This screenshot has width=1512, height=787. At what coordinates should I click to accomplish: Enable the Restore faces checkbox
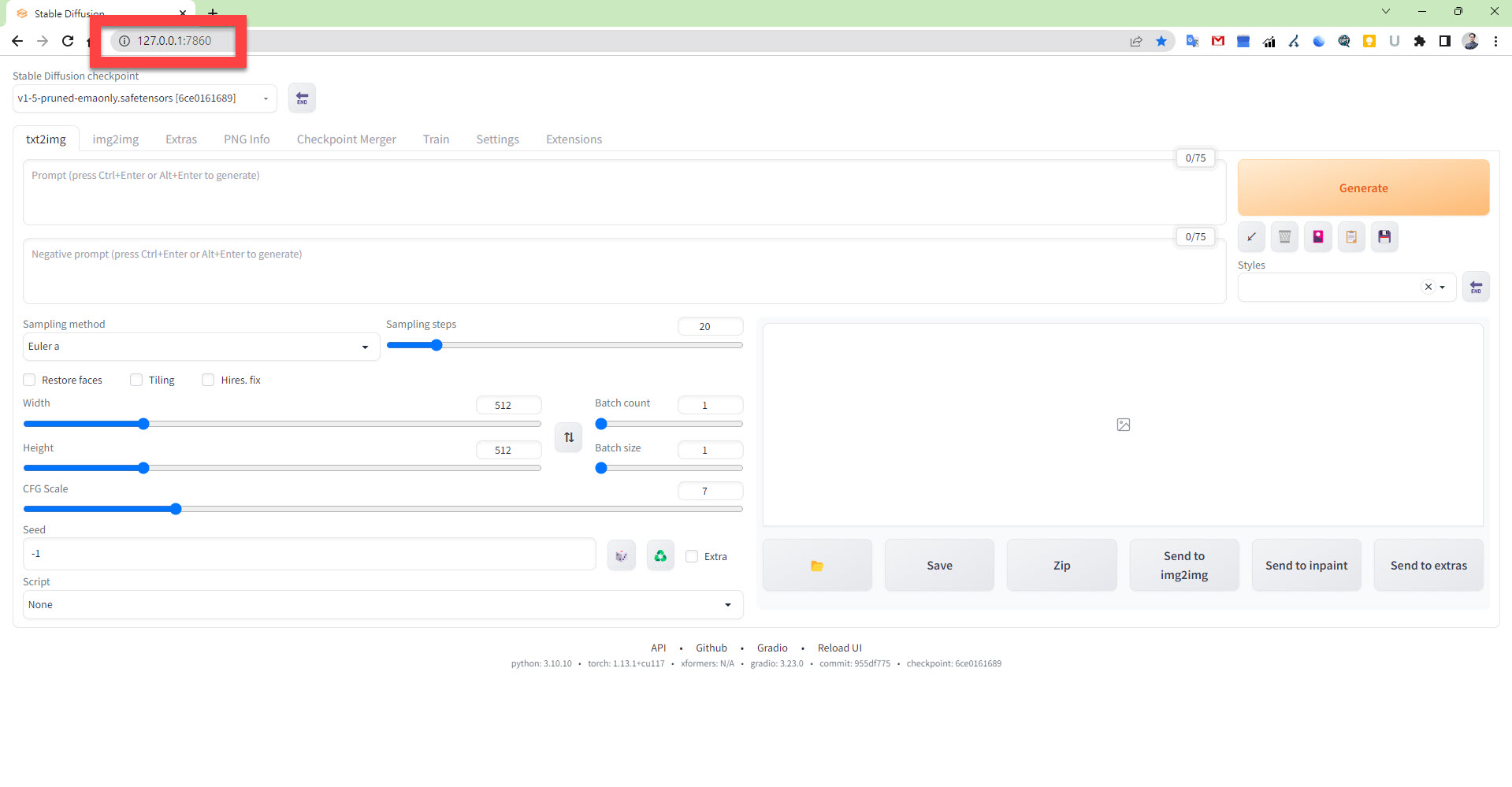[x=30, y=380]
